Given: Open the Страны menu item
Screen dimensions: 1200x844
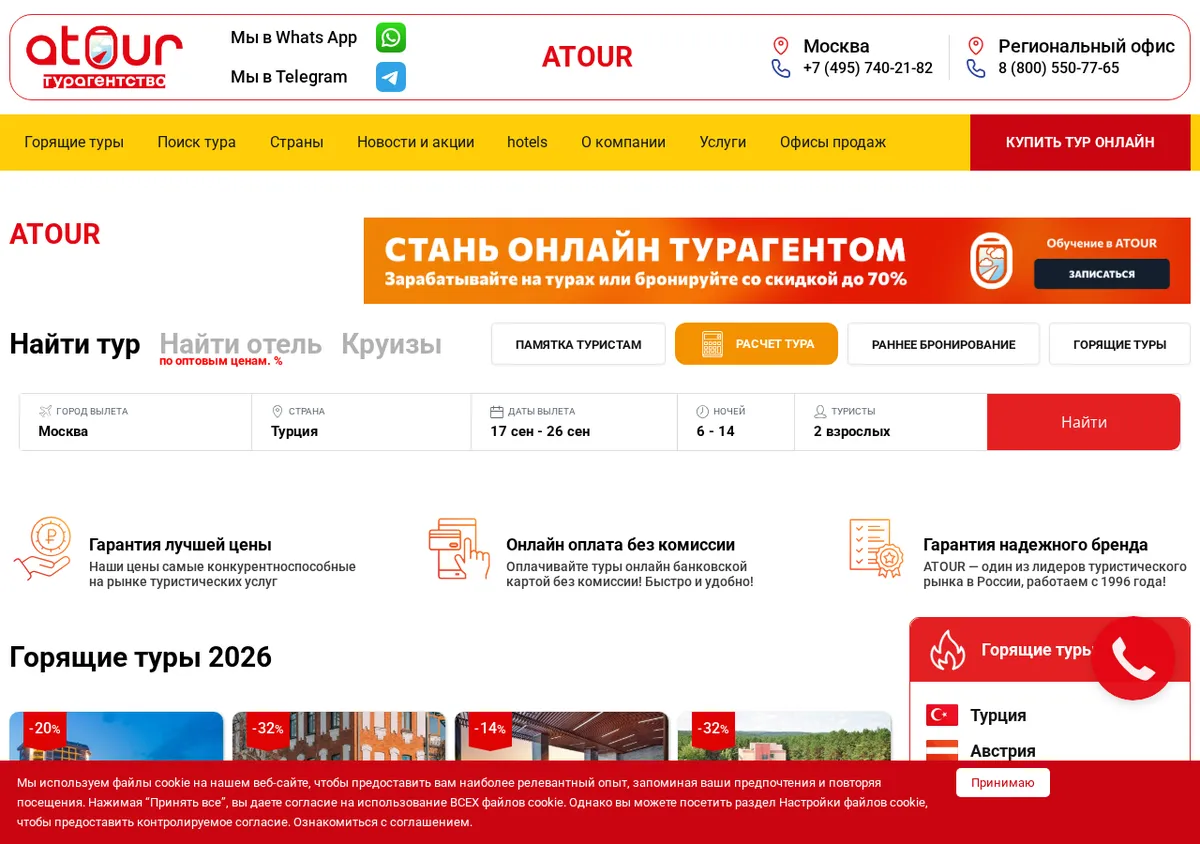Looking at the screenshot, I should [x=297, y=142].
